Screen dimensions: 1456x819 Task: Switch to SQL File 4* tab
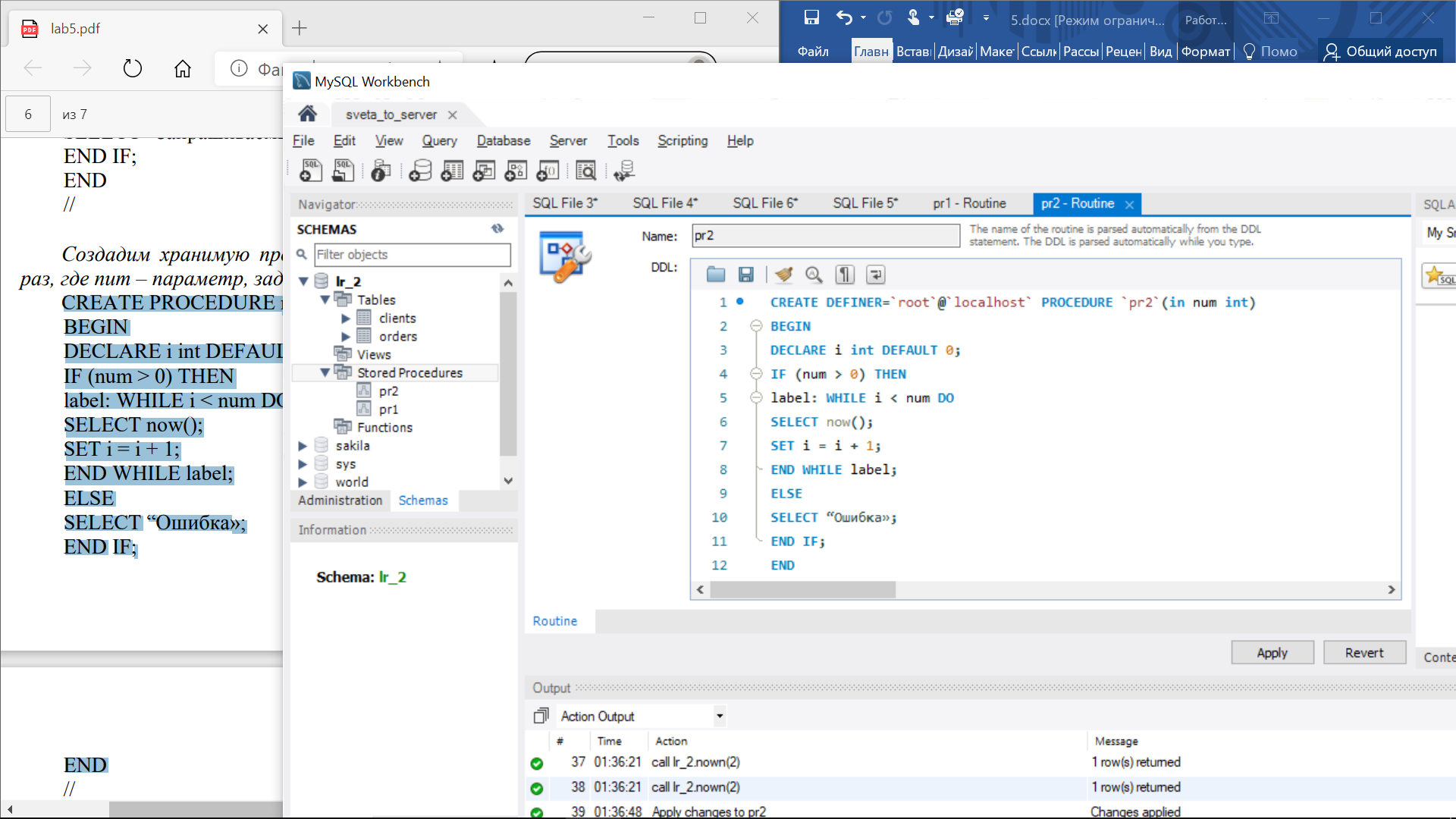tap(665, 203)
